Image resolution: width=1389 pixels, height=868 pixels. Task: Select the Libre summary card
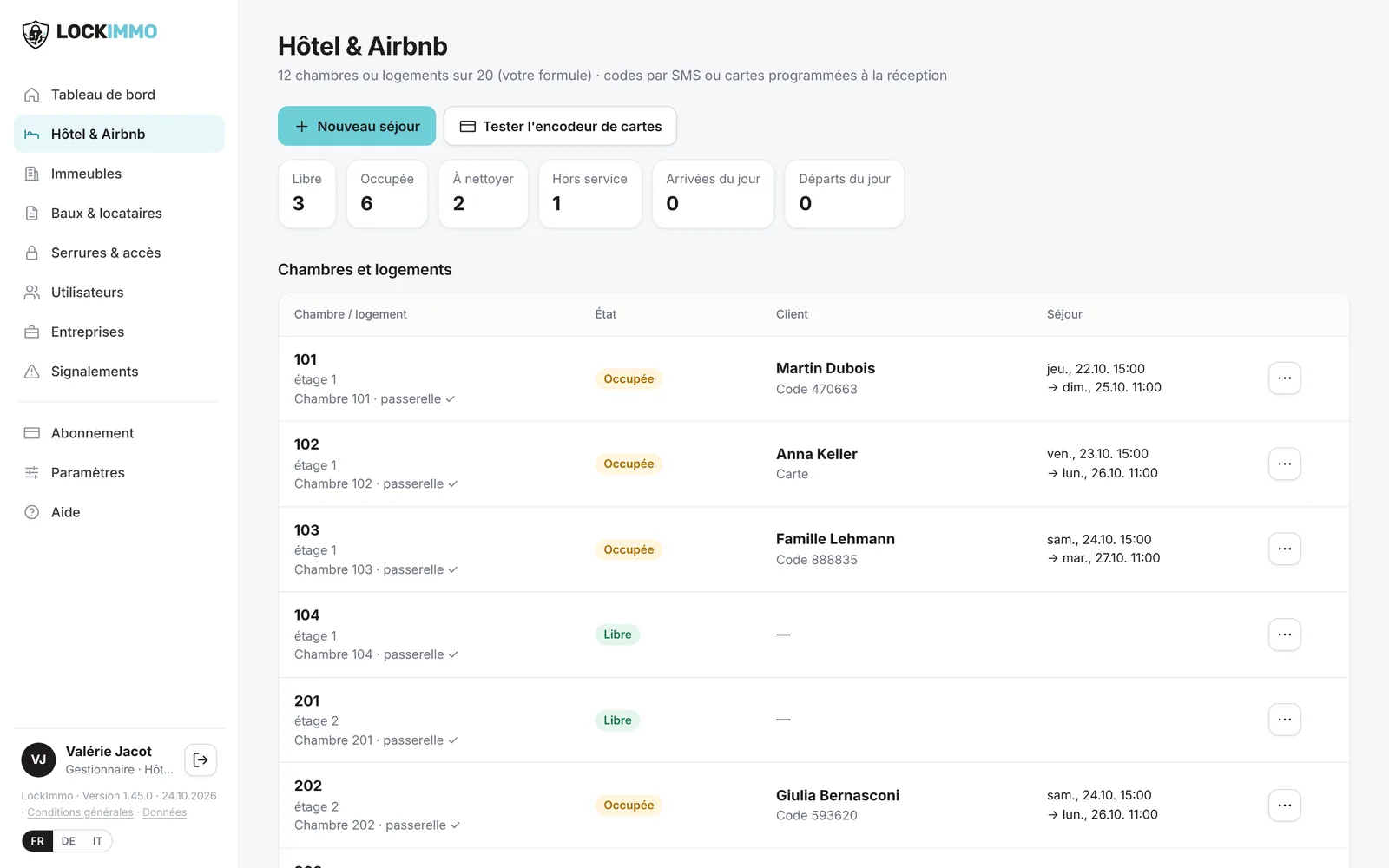[307, 194]
